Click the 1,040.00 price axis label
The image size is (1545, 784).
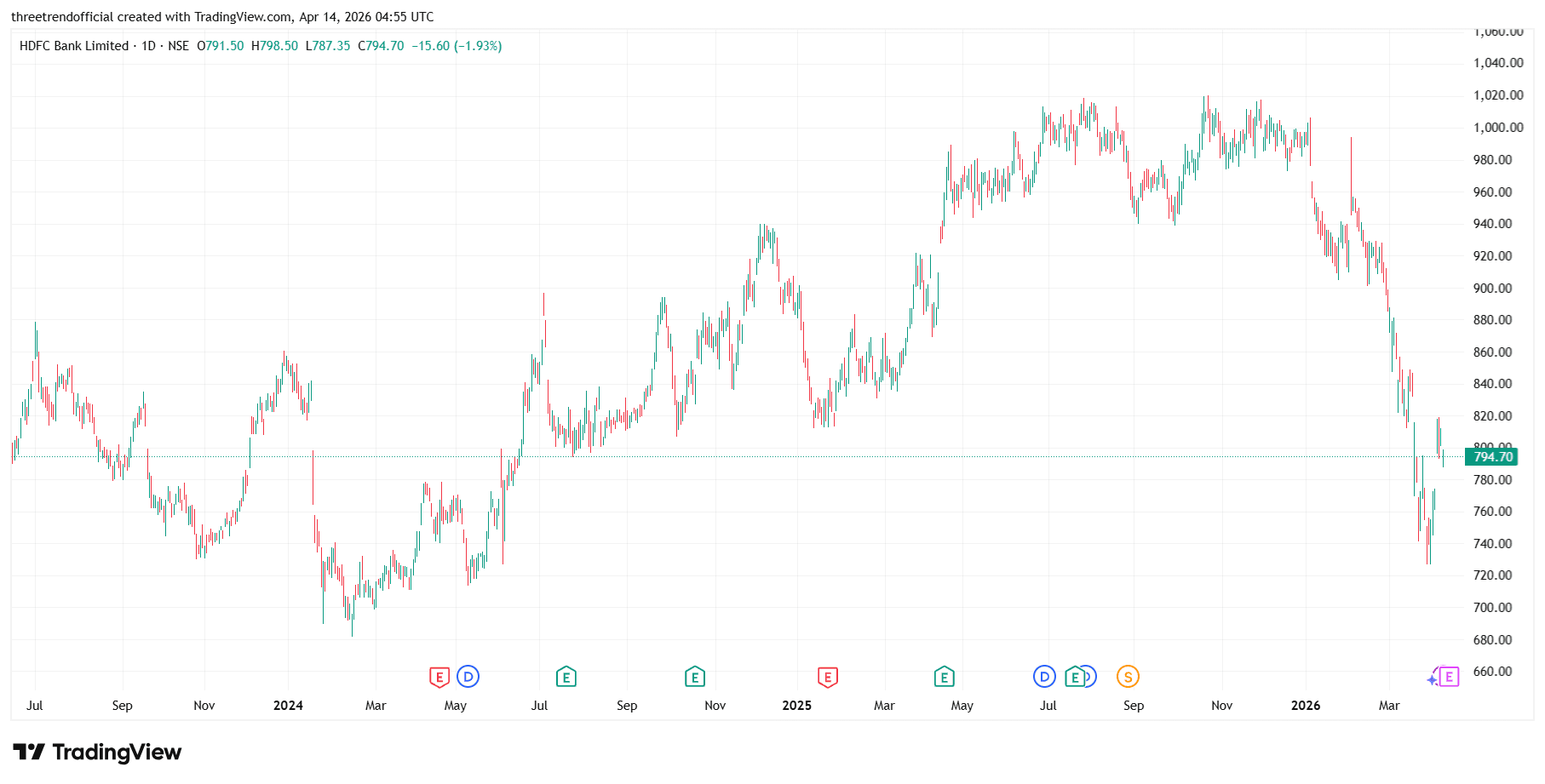(1498, 63)
